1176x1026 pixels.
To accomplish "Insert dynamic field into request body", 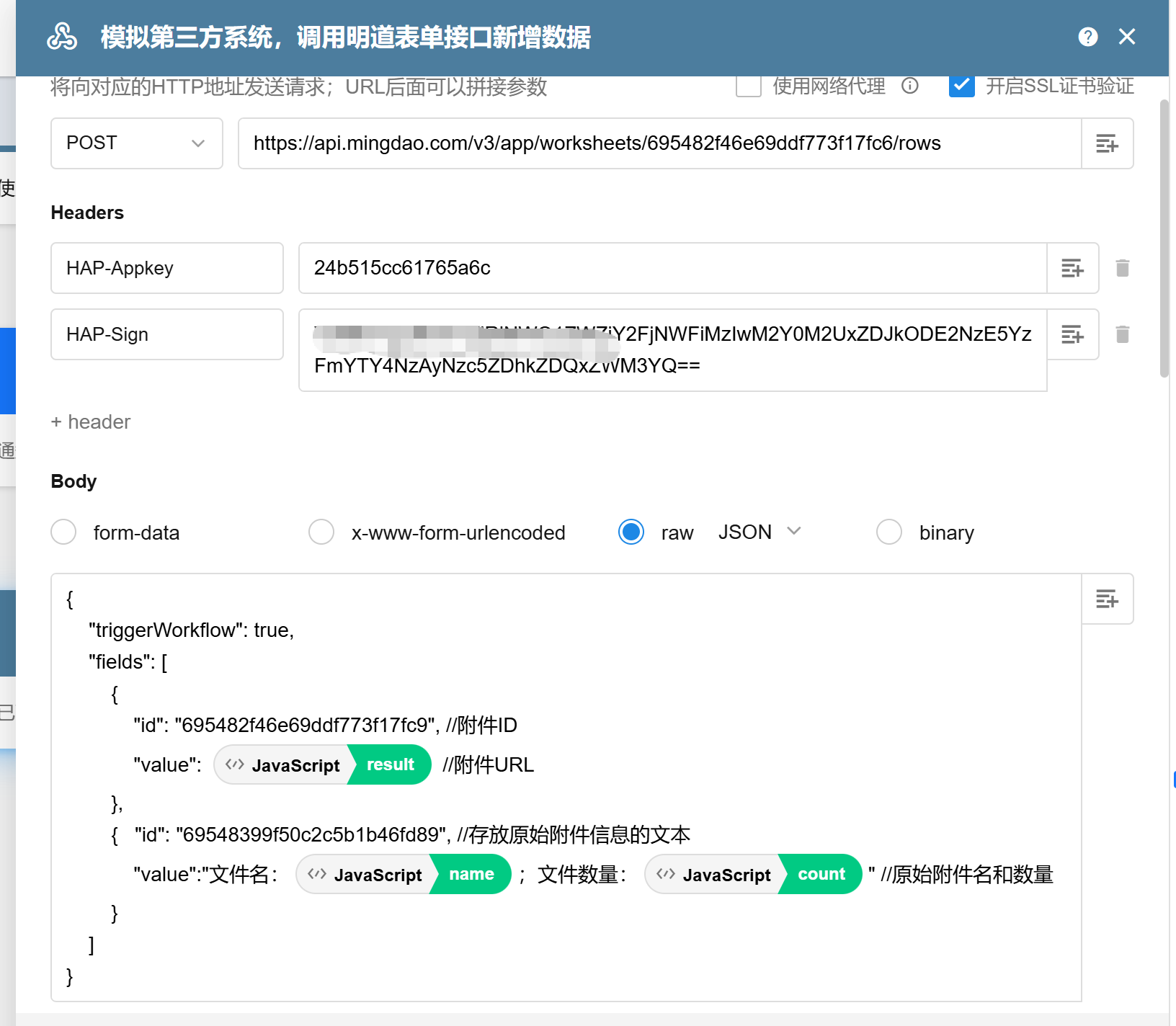I will [1107, 599].
